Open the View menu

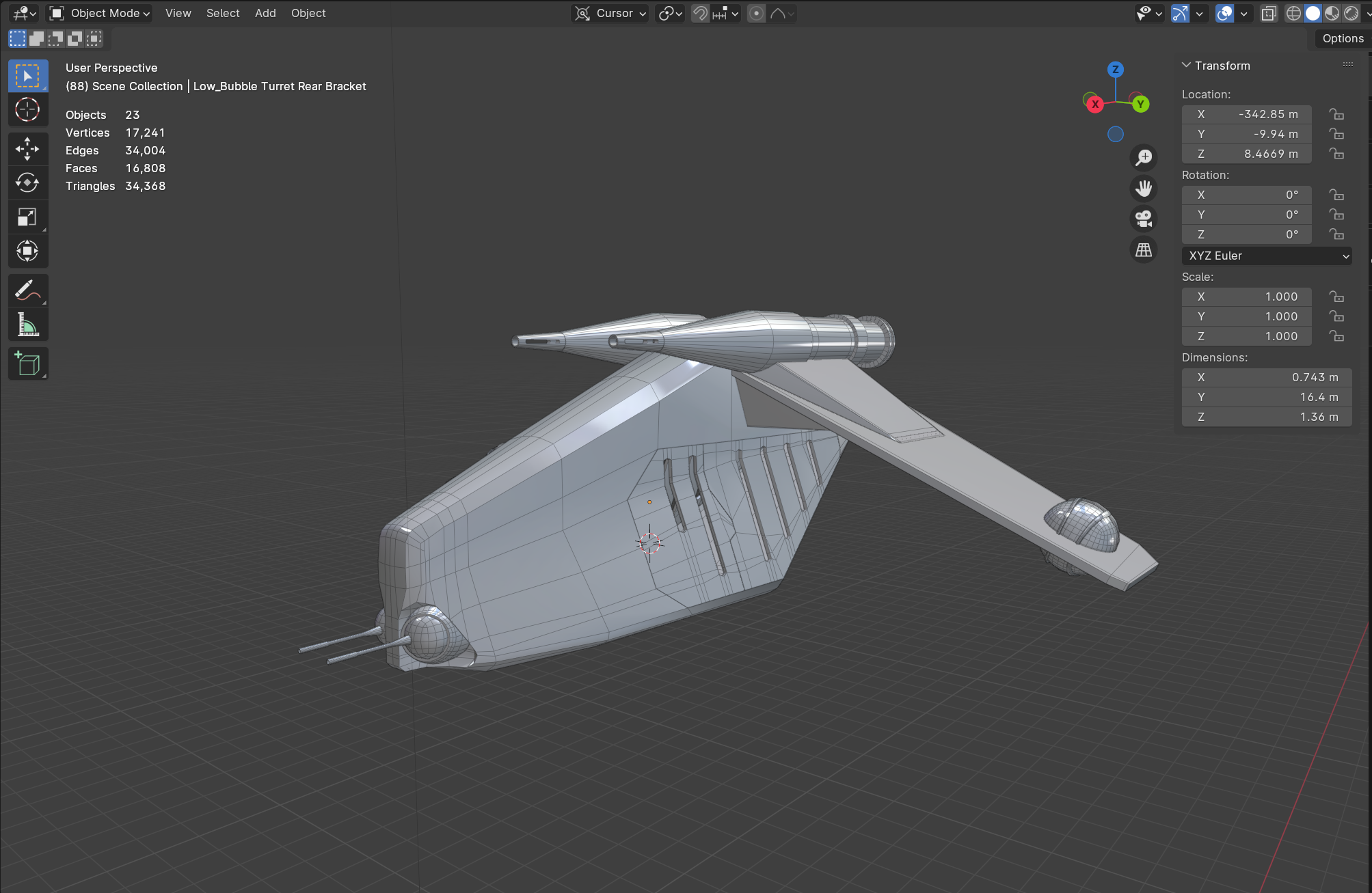click(178, 14)
